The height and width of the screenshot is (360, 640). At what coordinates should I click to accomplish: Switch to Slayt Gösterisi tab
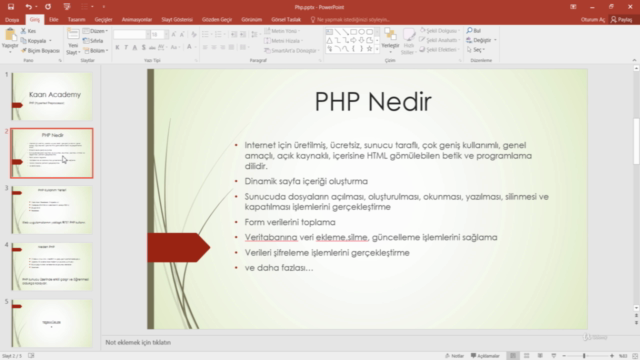[x=177, y=20]
